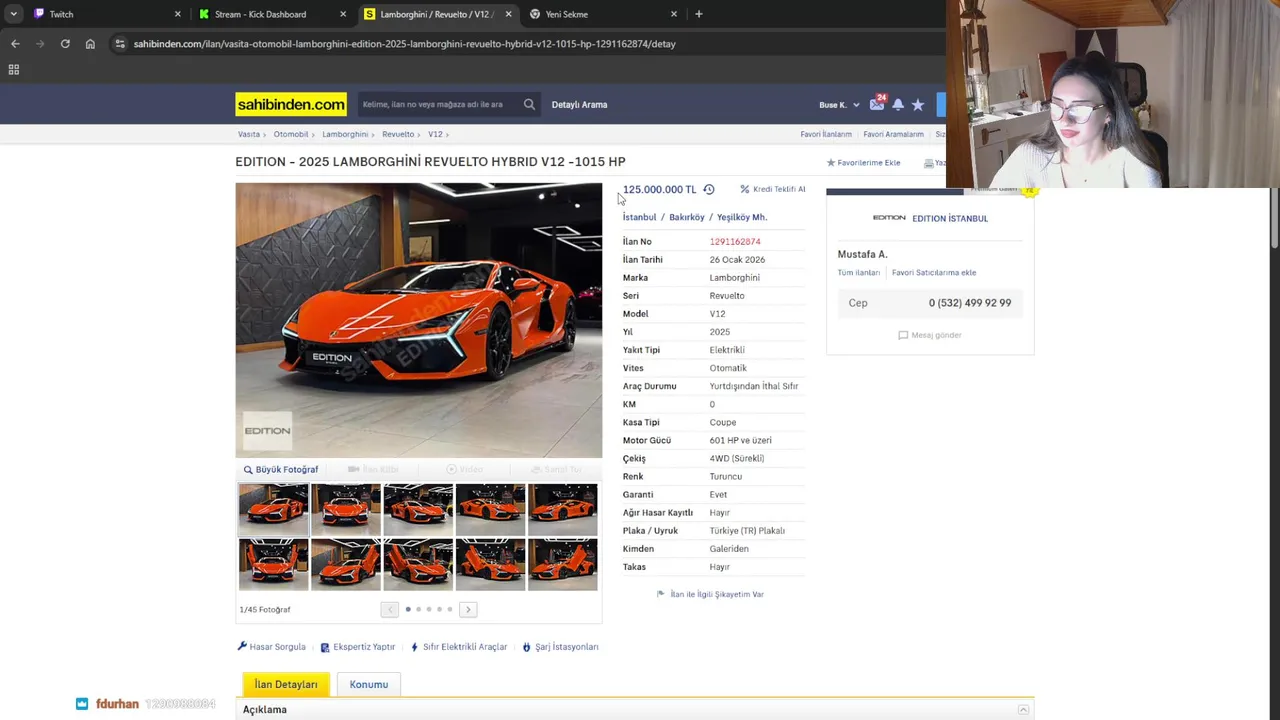Open the apps grid icon in bookmarks bar
The image size is (1280, 720).
tap(14, 70)
